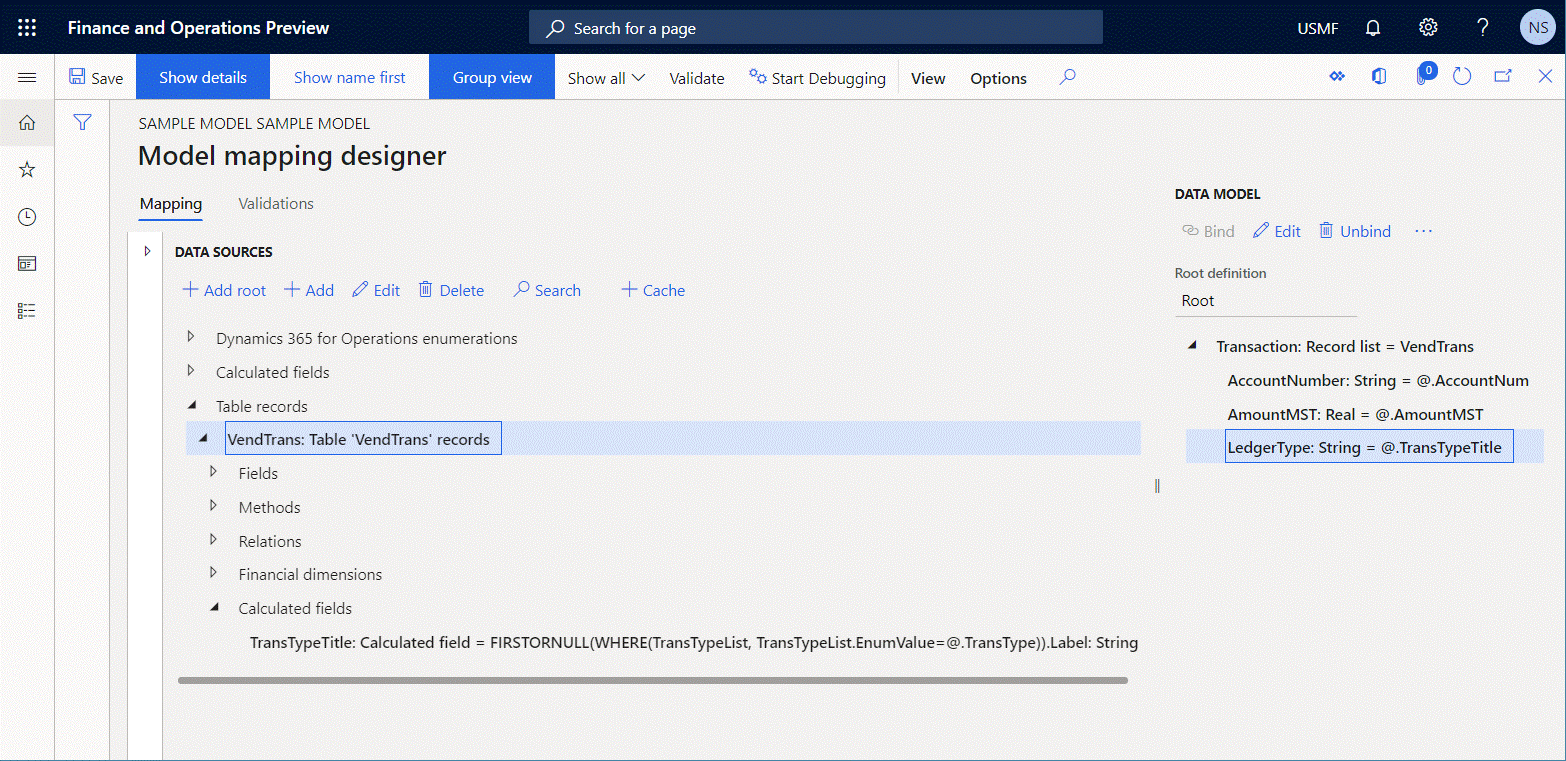Click Unbind in the Data Model panel
This screenshot has width=1566, height=761.
(1354, 231)
